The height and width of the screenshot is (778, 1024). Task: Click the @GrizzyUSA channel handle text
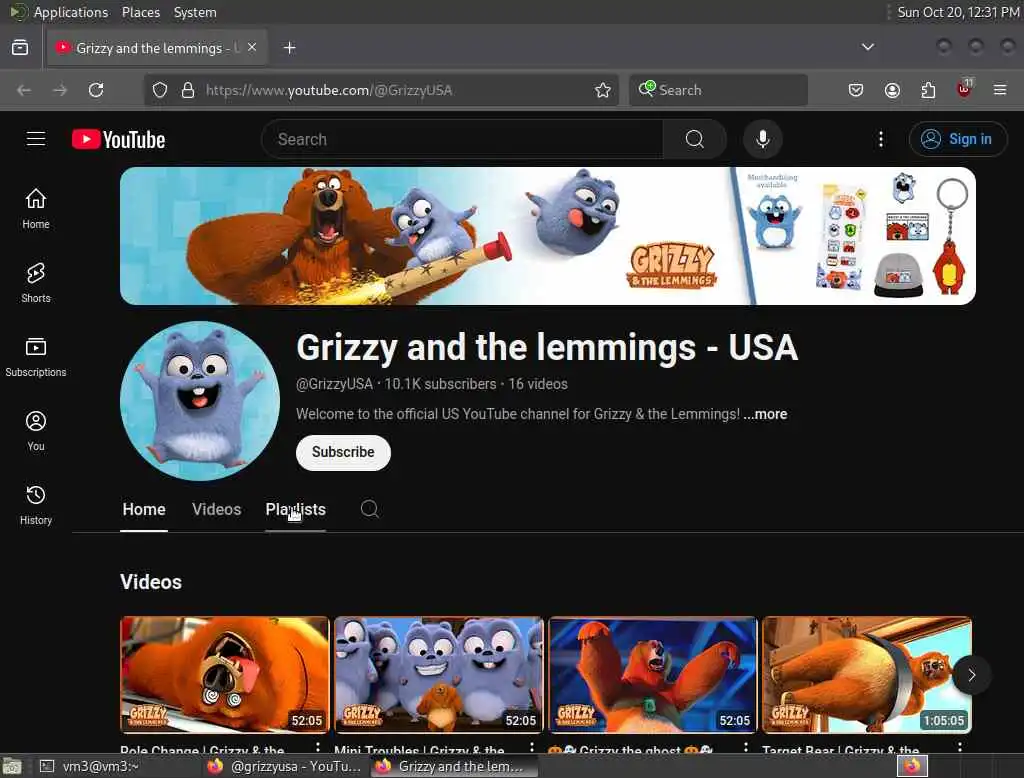point(334,384)
